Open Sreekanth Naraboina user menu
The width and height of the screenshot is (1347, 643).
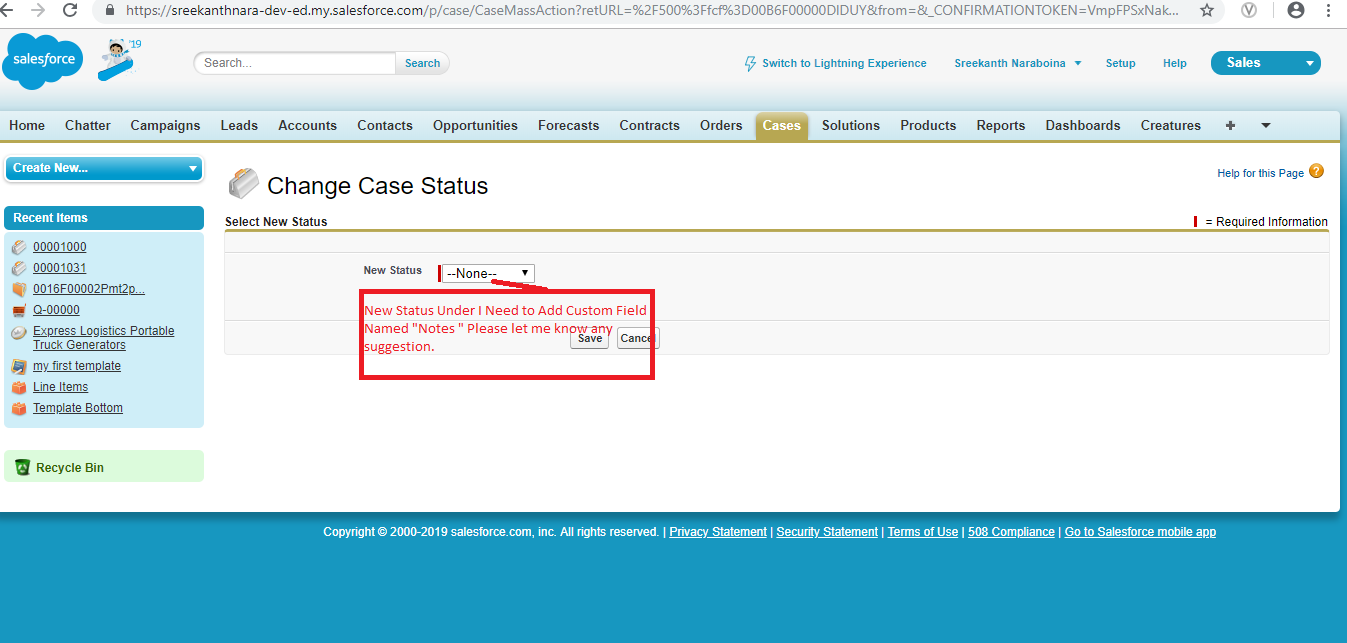point(1018,63)
